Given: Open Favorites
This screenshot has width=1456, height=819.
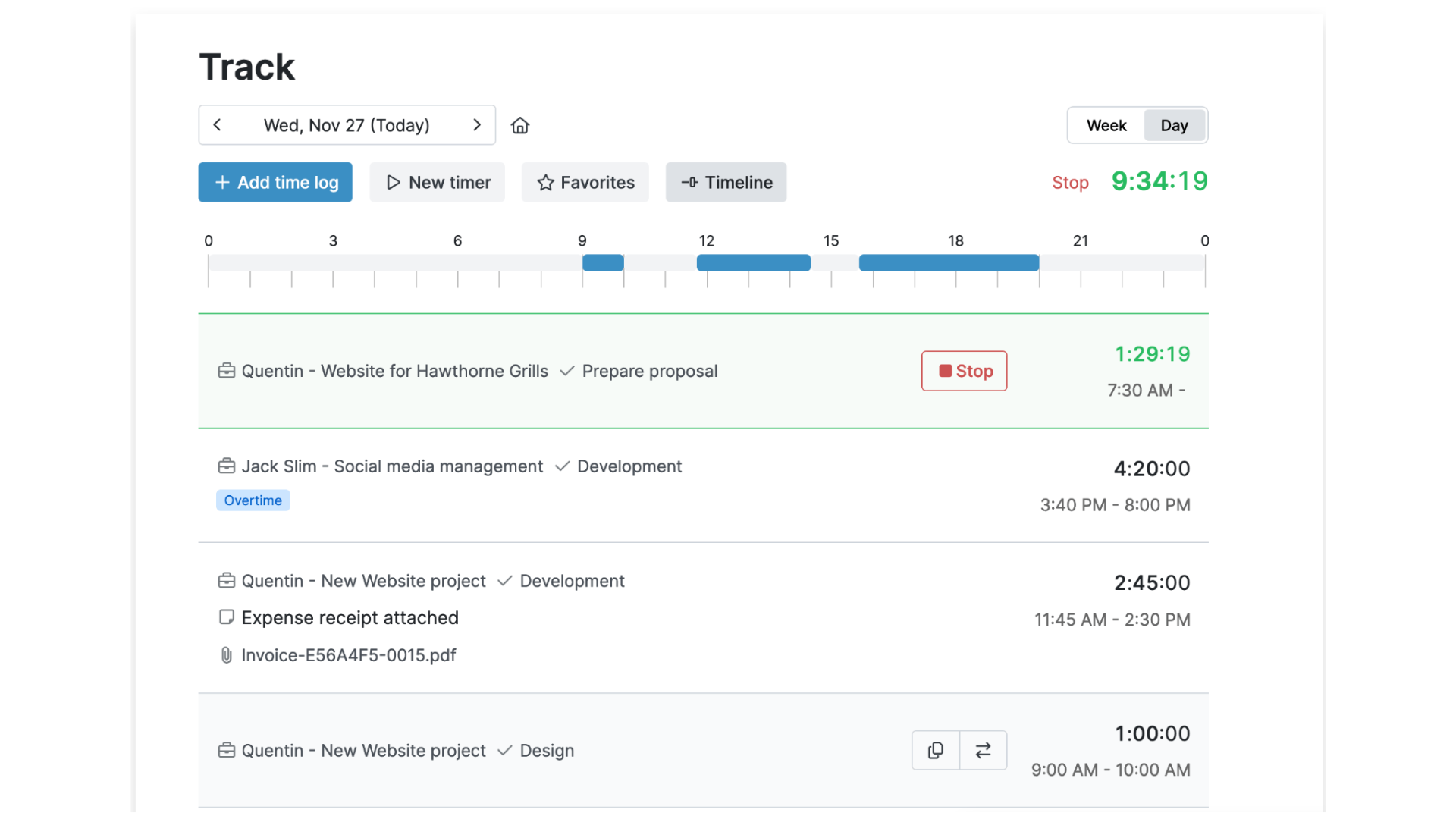Looking at the screenshot, I should coord(585,182).
